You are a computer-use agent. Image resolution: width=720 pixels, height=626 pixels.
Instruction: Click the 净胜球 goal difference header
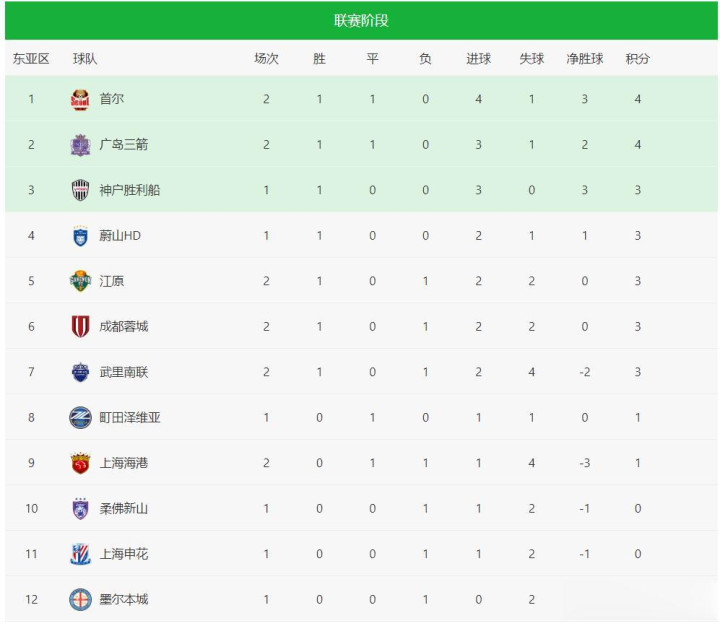(584, 59)
